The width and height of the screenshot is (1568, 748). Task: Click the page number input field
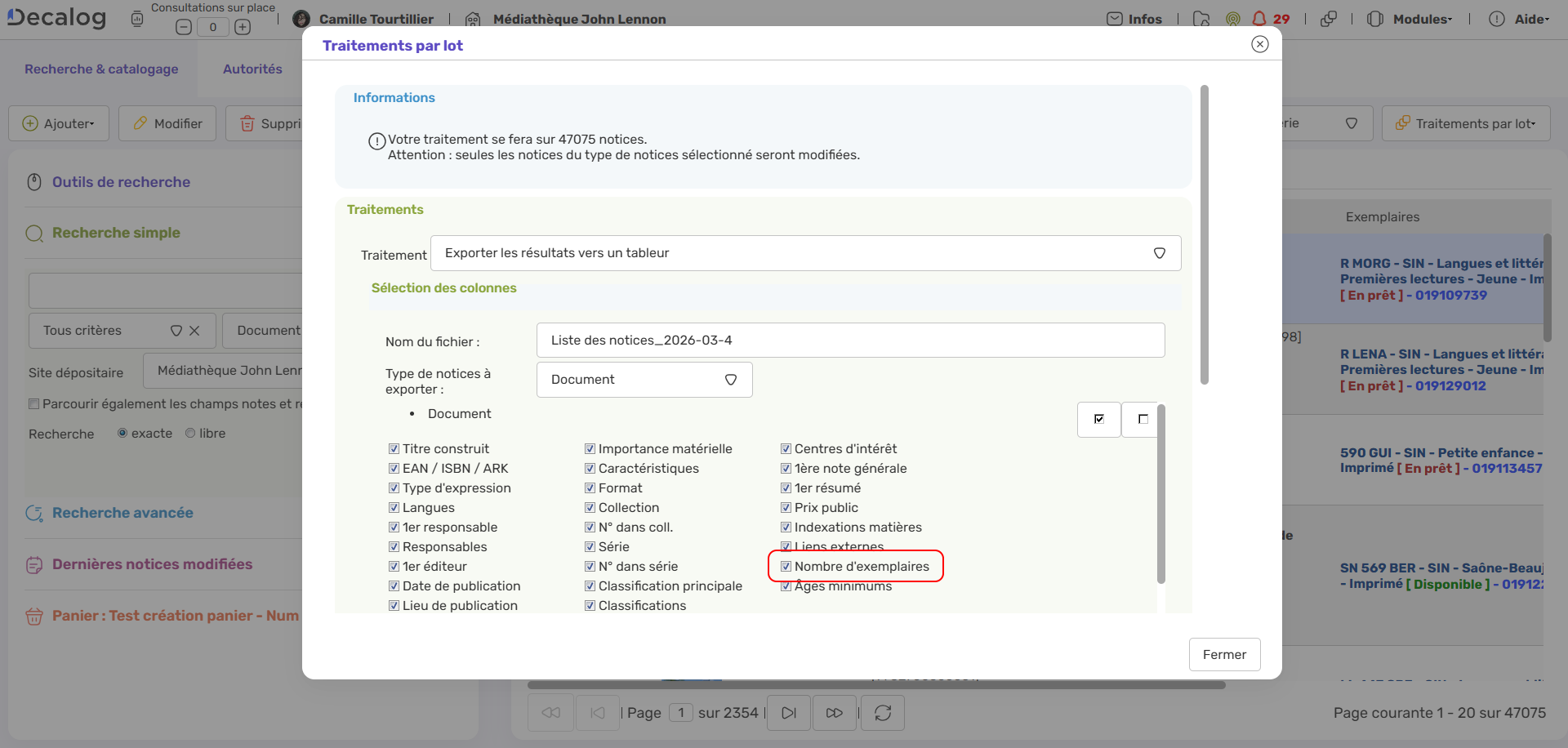(682, 712)
